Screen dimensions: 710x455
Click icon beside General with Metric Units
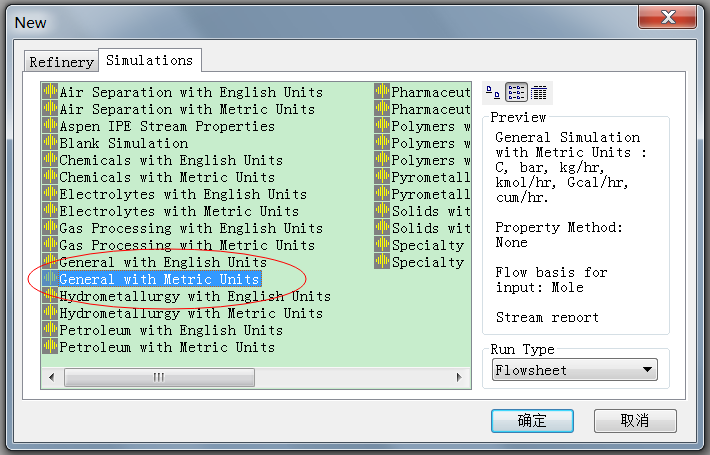tap(50, 279)
